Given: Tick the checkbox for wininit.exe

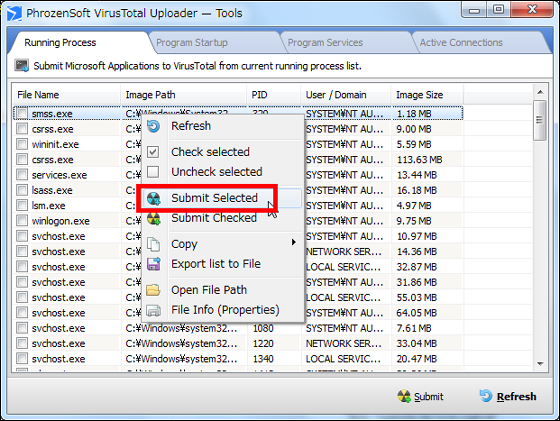Looking at the screenshot, I should pos(22,144).
